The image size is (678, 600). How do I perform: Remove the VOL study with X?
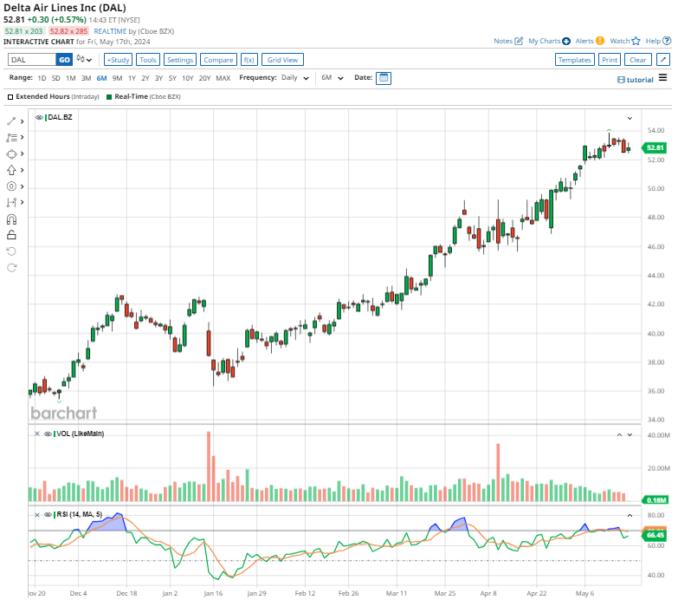[37, 434]
